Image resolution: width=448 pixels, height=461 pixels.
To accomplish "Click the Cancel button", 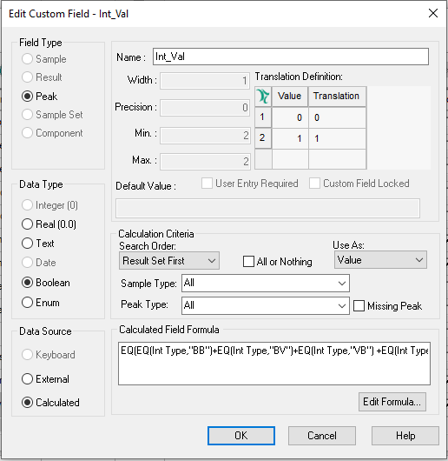I will point(322,436).
